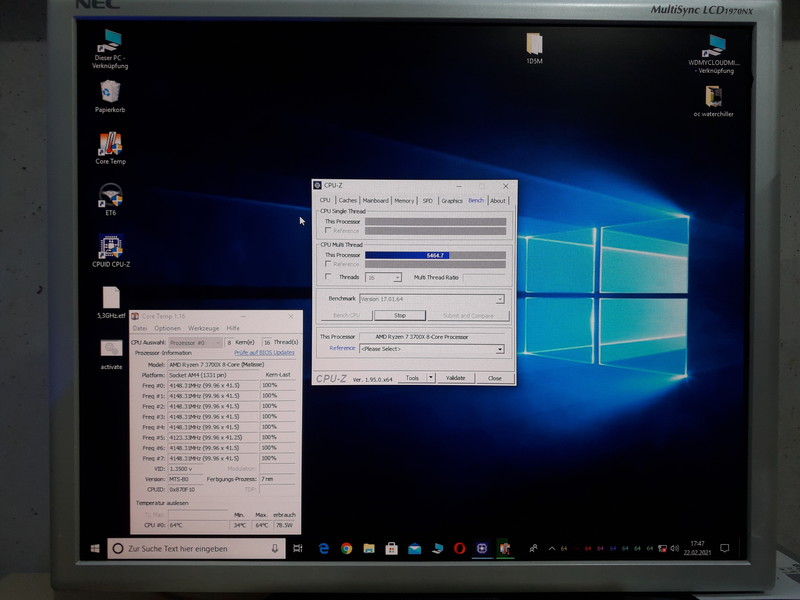Screen dimensions: 800x600
Task: Open the People icon in the taskbar
Action: (x=533, y=548)
